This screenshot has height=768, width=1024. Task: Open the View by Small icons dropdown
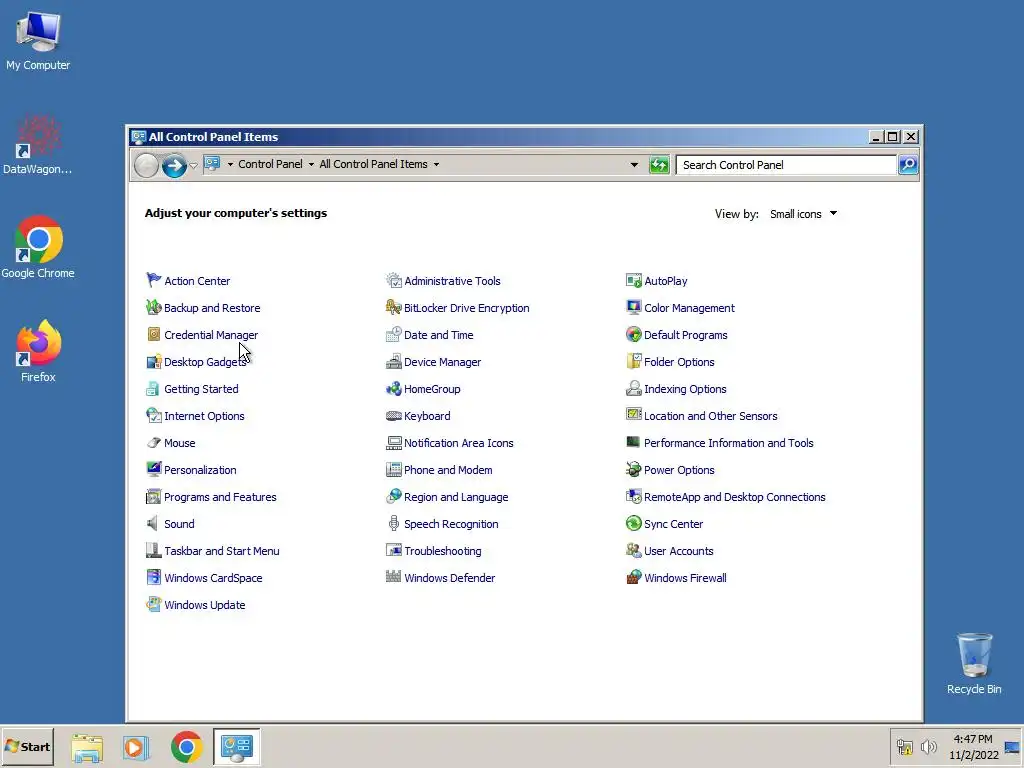click(x=803, y=214)
